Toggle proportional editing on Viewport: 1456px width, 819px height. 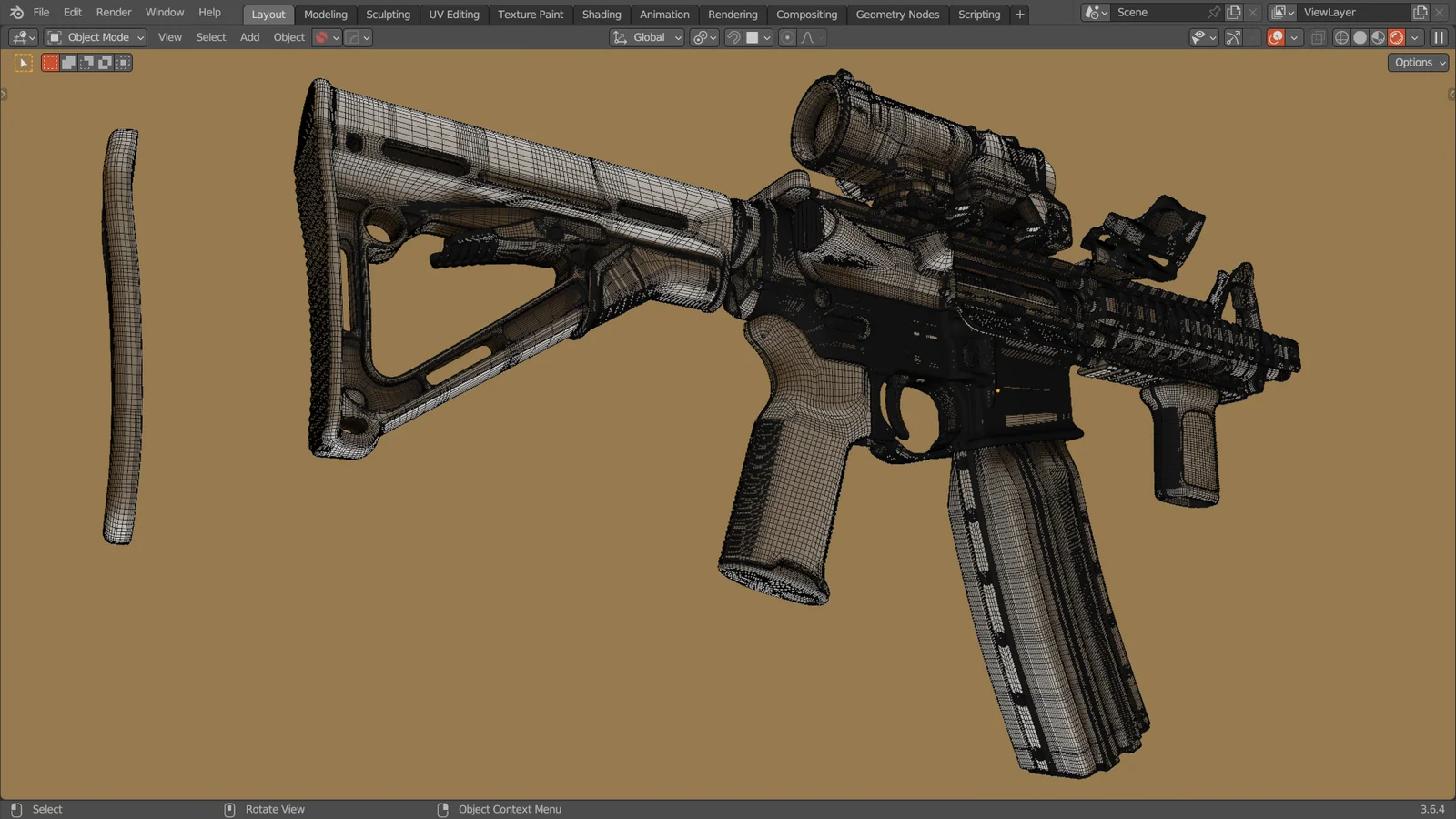coord(786,37)
